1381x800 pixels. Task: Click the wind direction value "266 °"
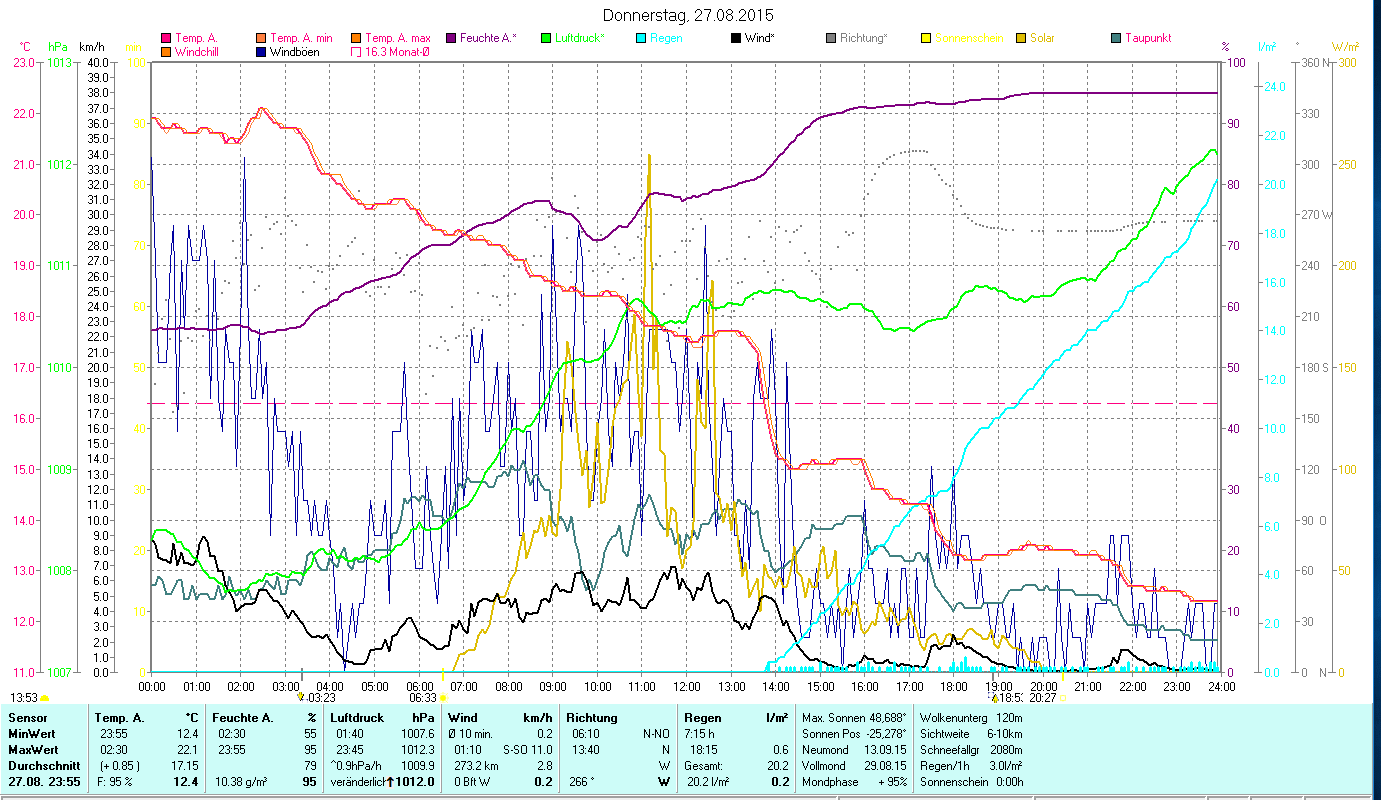(580, 782)
